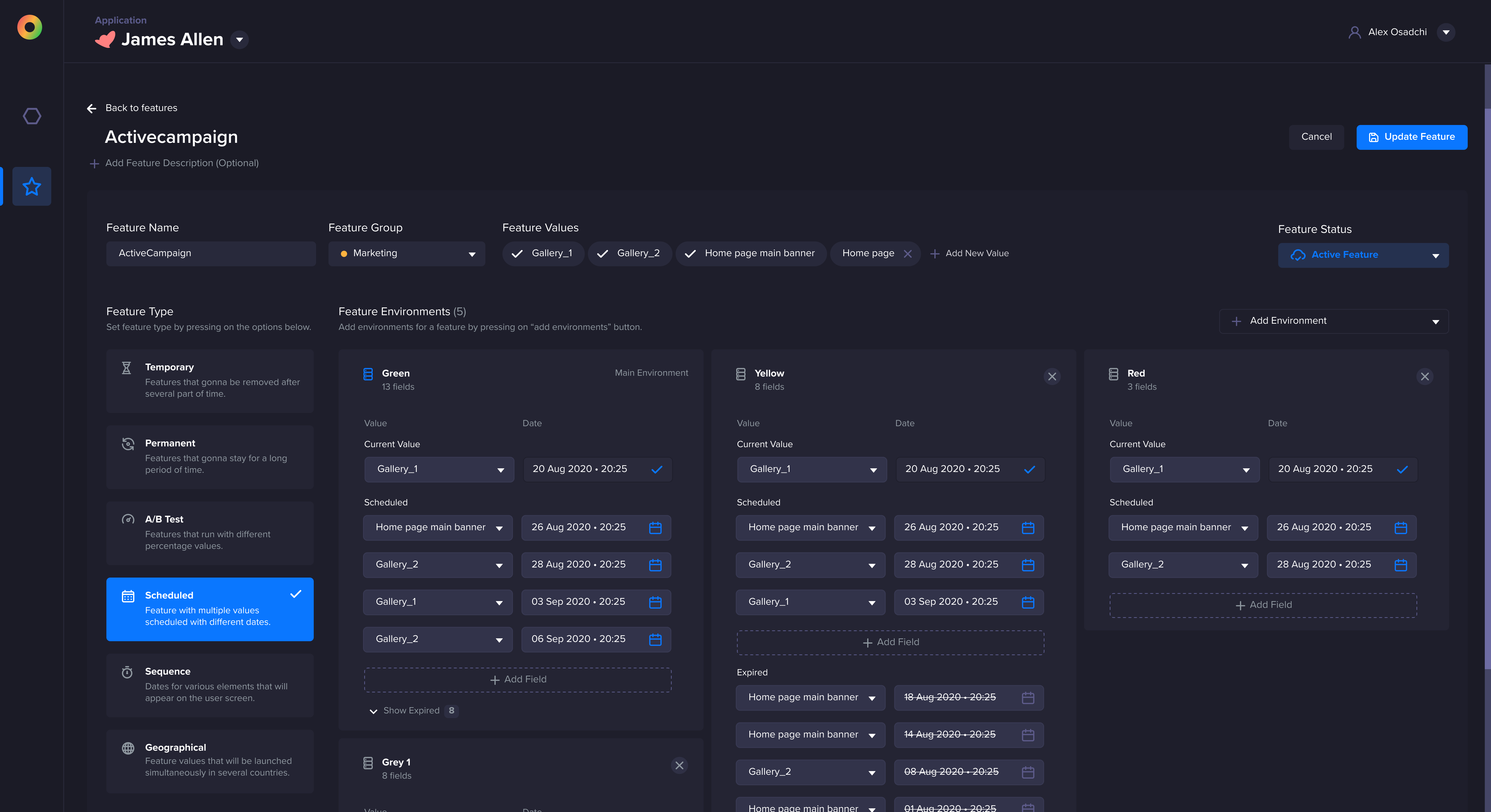Close the Yellow environment card
This screenshot has height=812, width=1491.
coord(1052,377)
